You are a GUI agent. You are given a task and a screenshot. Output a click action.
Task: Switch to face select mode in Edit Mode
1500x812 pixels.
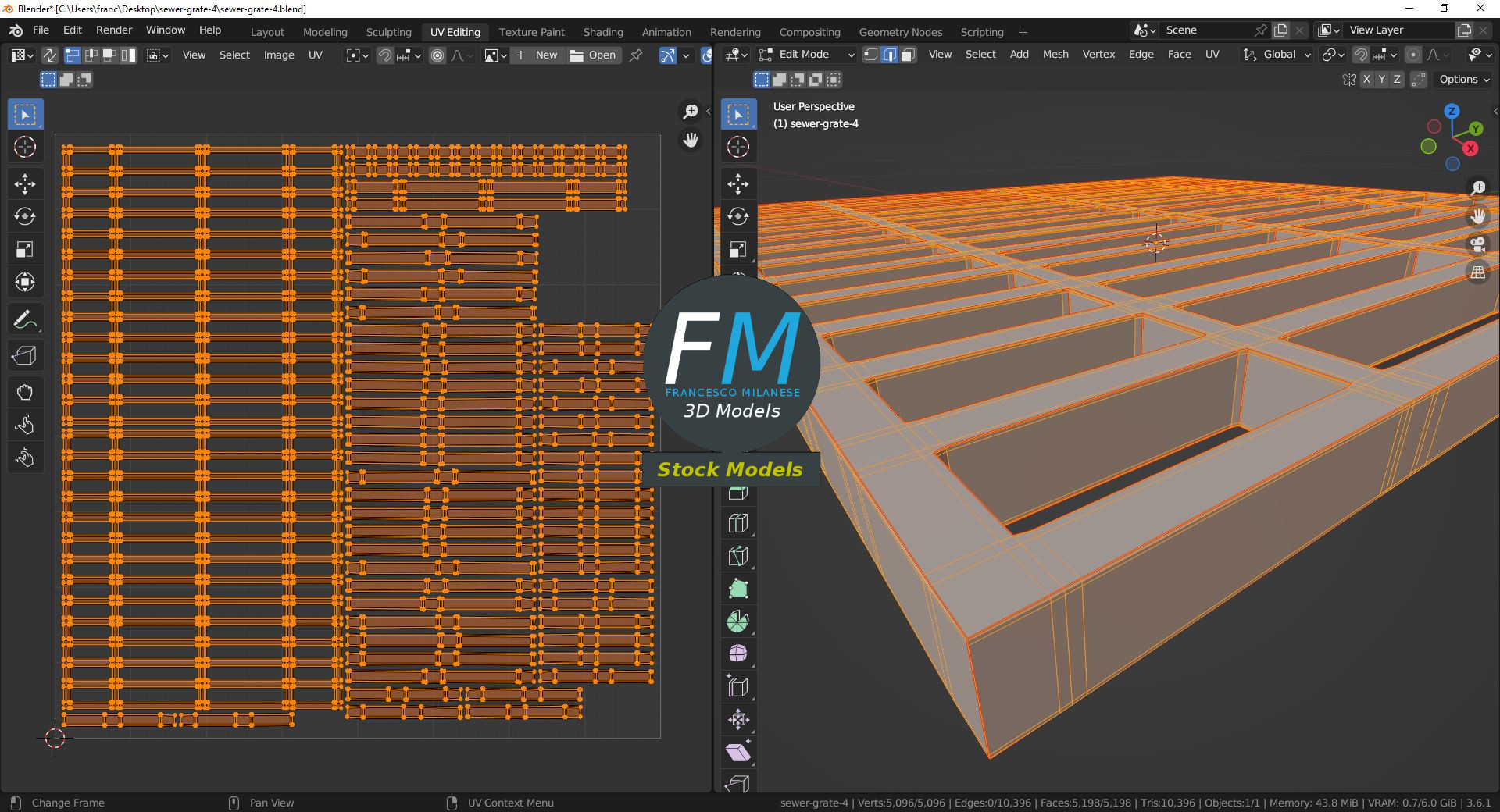908,55
